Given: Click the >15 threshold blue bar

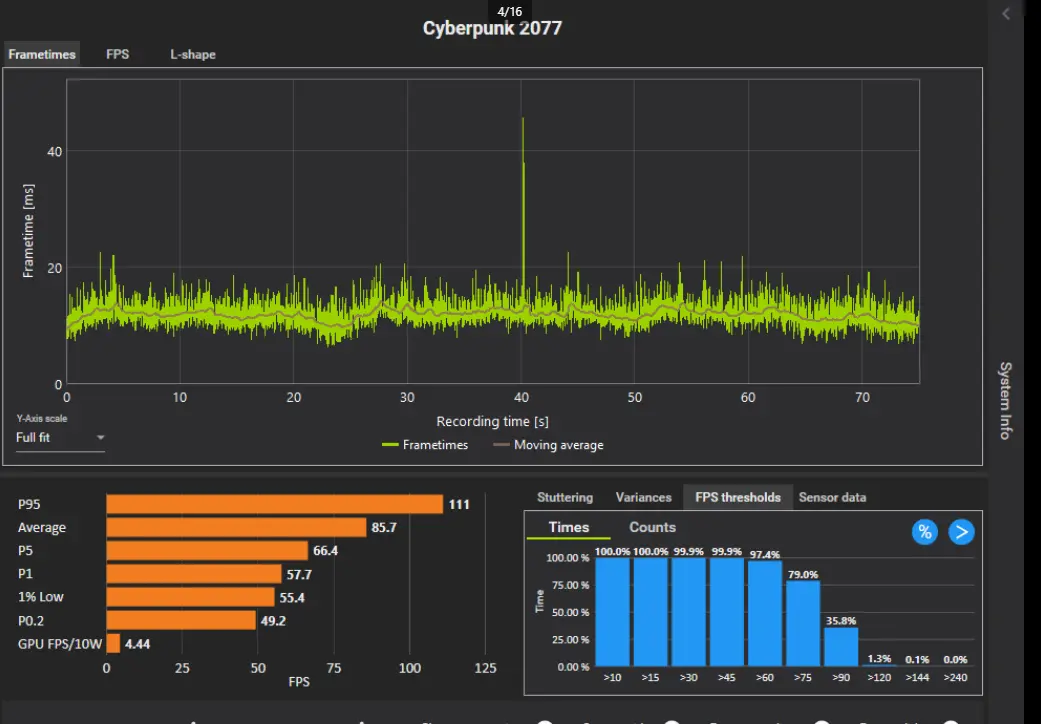Looking at the screenshot, I should [x=650, y=612].
